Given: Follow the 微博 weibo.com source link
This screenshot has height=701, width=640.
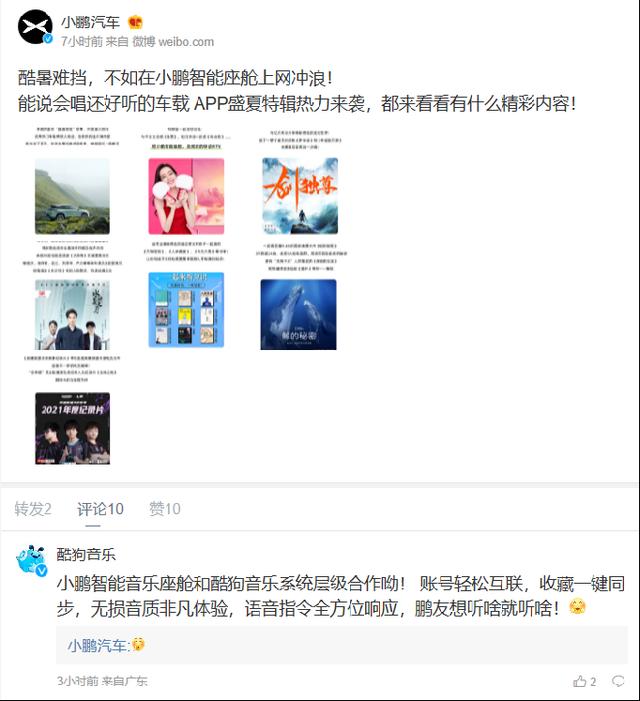Looking at the screenshot, I should click(173, 42).
